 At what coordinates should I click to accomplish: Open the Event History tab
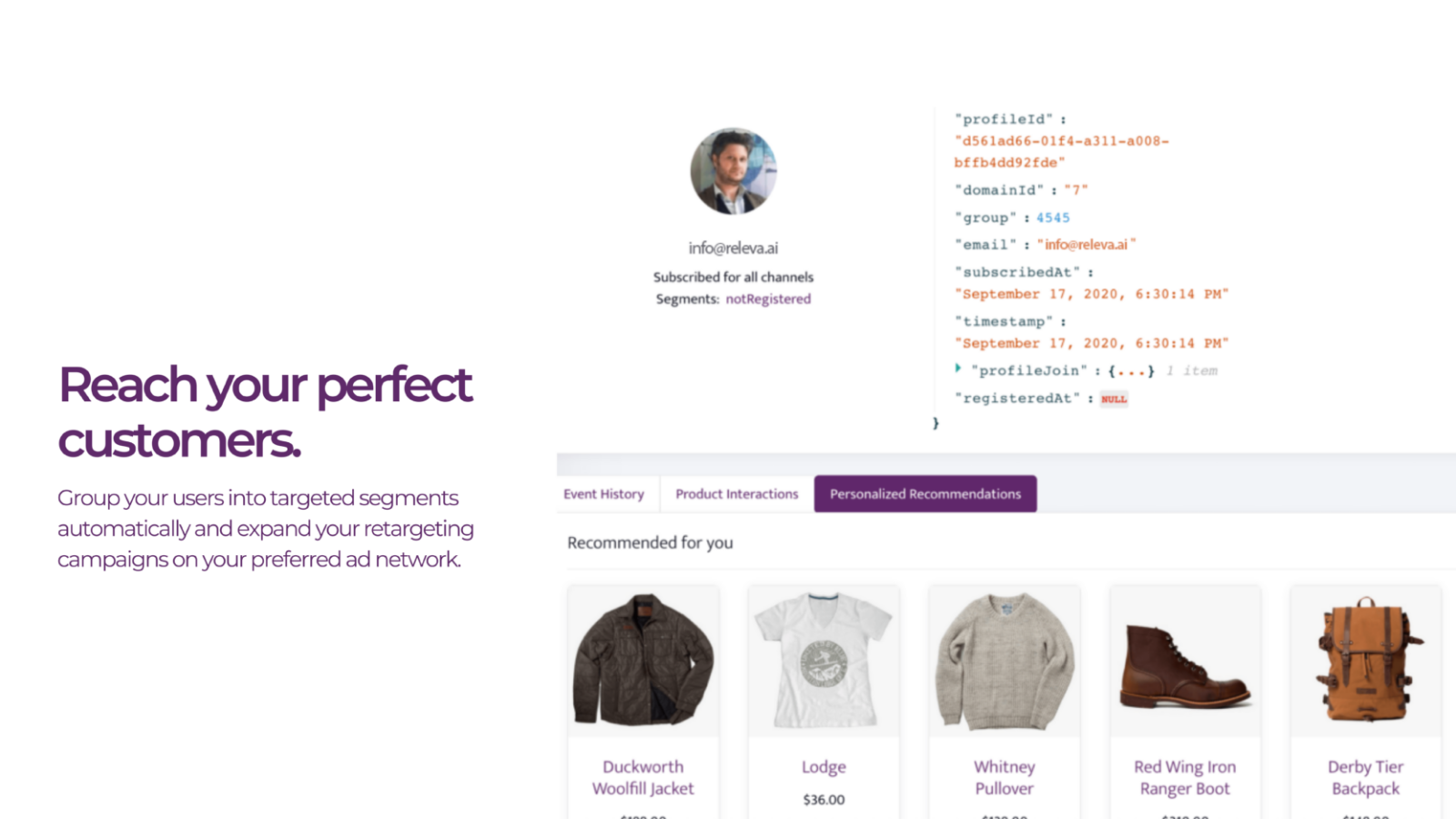603,494
